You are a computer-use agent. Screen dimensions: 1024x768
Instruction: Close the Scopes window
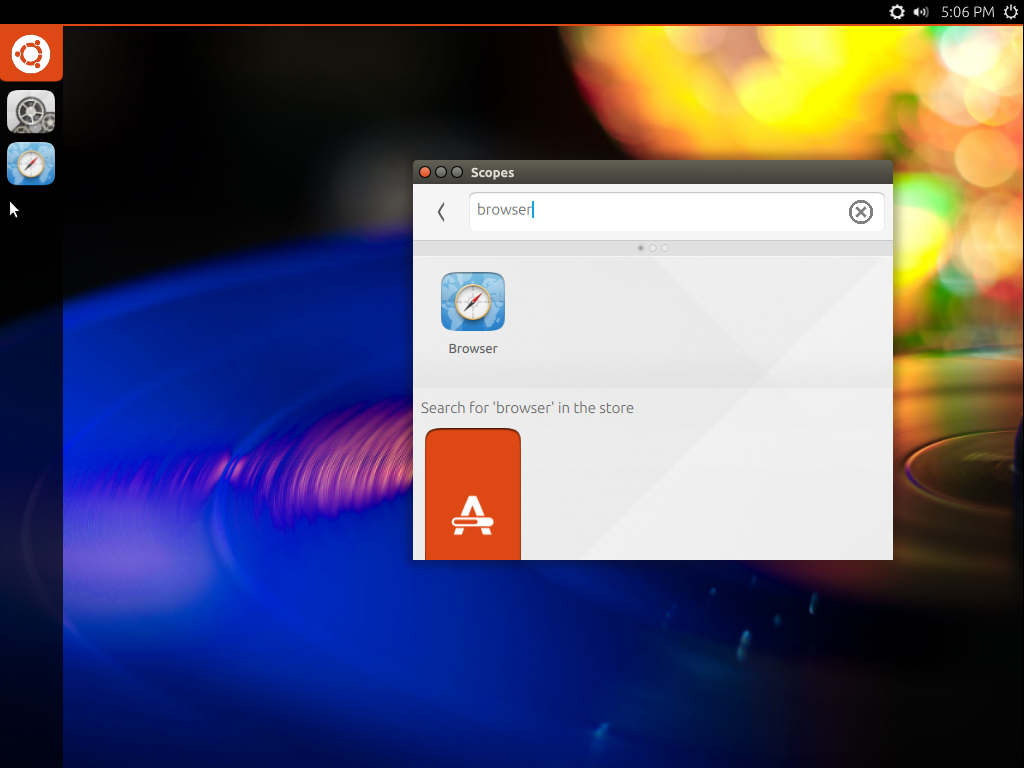[x=424, y=172]
